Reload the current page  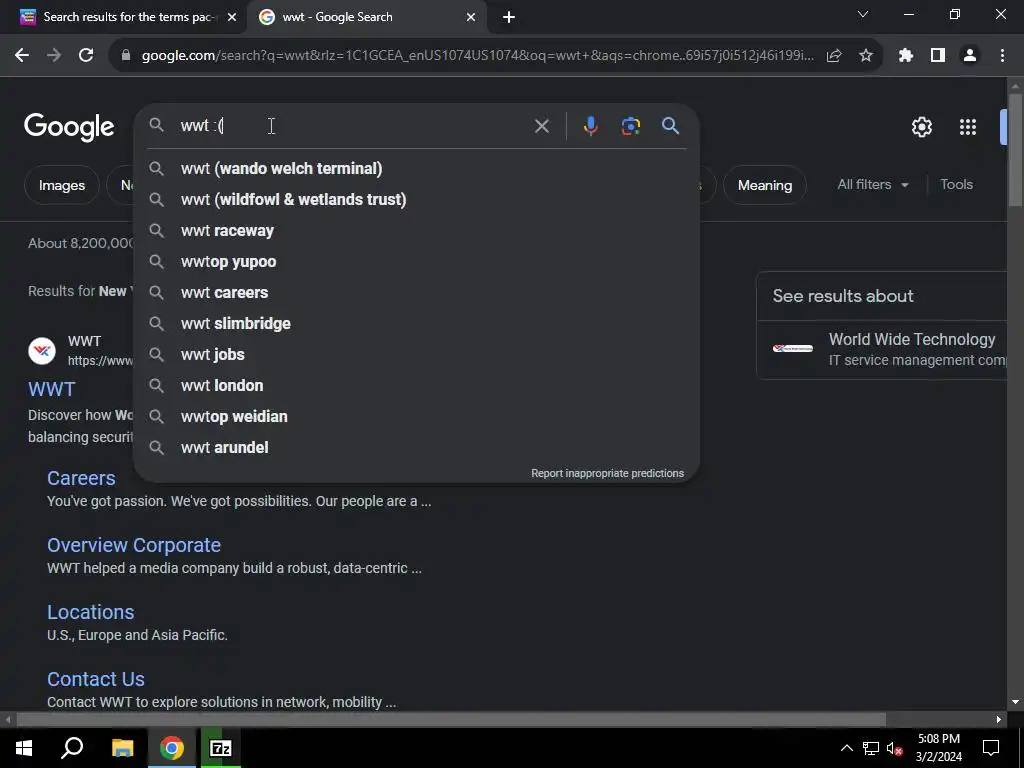(86, 56)
